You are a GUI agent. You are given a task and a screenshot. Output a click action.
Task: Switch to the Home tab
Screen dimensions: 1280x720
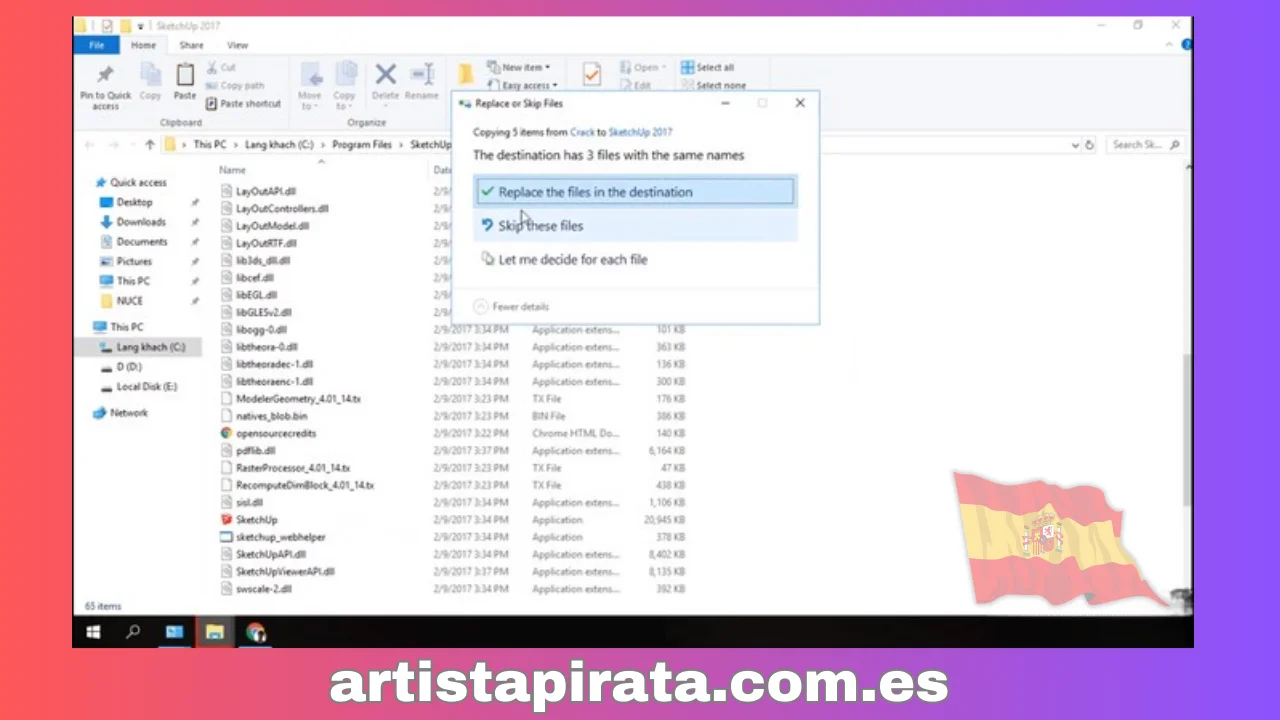pos(143,45)
